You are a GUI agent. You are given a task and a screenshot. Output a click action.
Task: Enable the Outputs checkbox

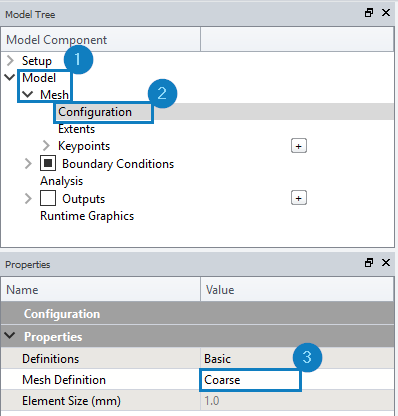pos(48,198)
